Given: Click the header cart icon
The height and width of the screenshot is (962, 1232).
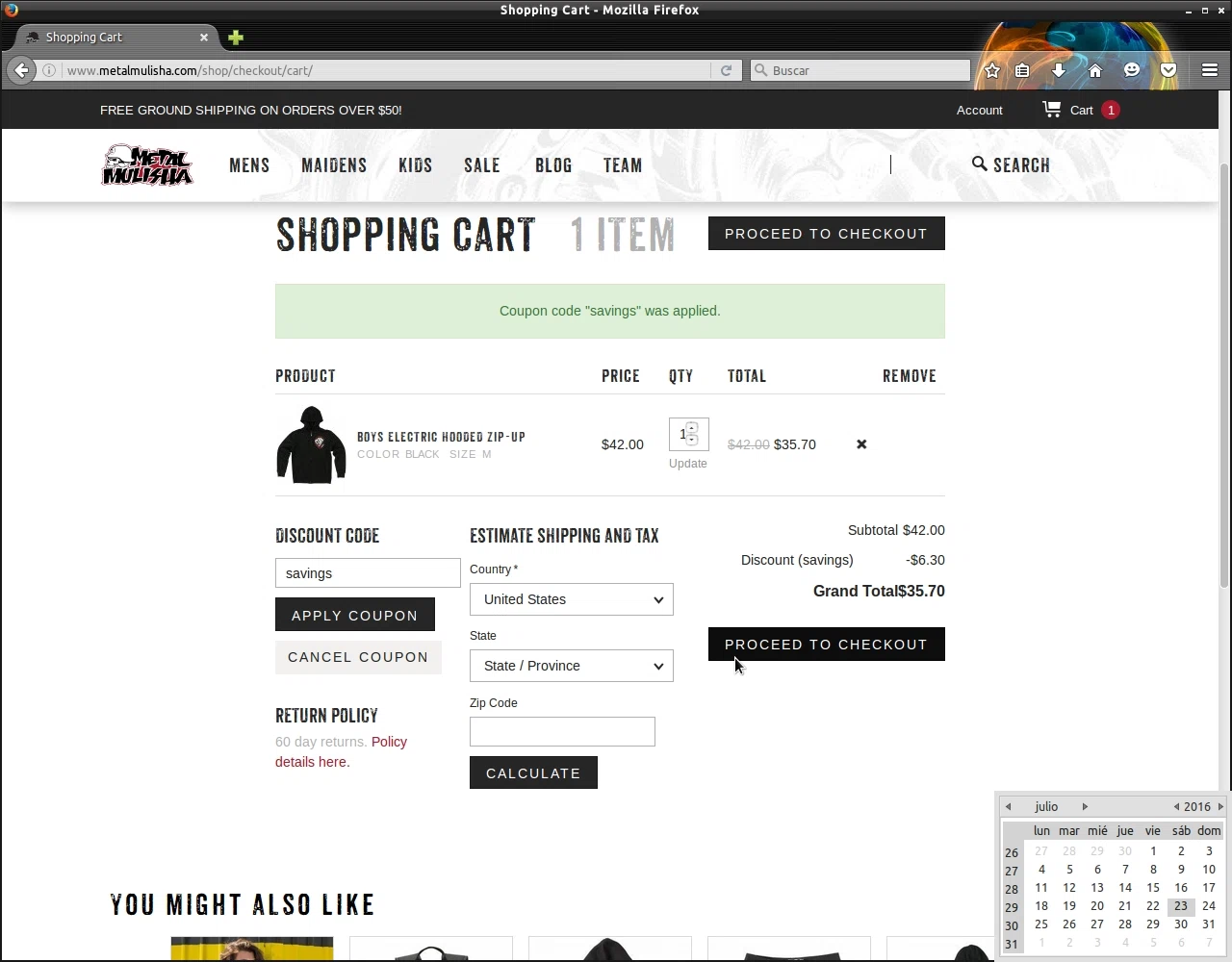Looking at the screenshot, I should click(1051, 110).
